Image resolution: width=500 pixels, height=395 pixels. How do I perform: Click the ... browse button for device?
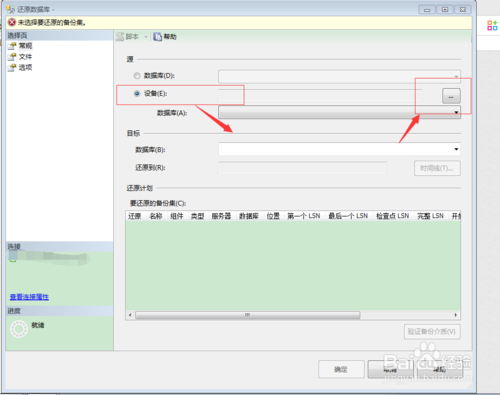pos(451,96)
